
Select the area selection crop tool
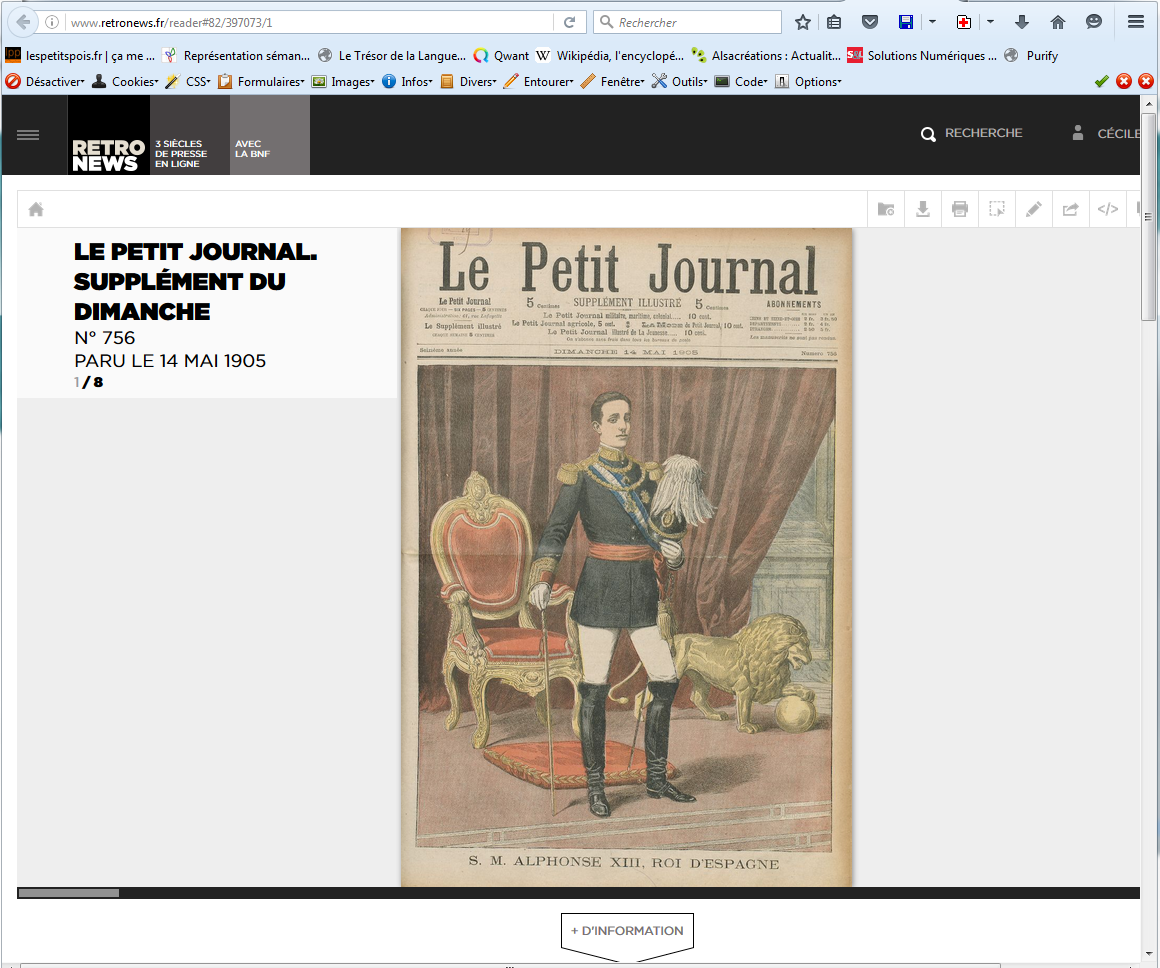click(x=997, y=209)
